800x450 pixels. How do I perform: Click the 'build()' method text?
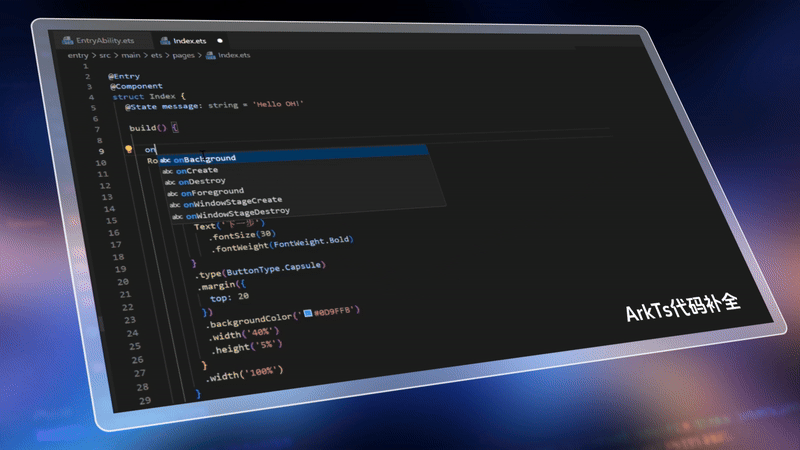(x=147, y=128)
